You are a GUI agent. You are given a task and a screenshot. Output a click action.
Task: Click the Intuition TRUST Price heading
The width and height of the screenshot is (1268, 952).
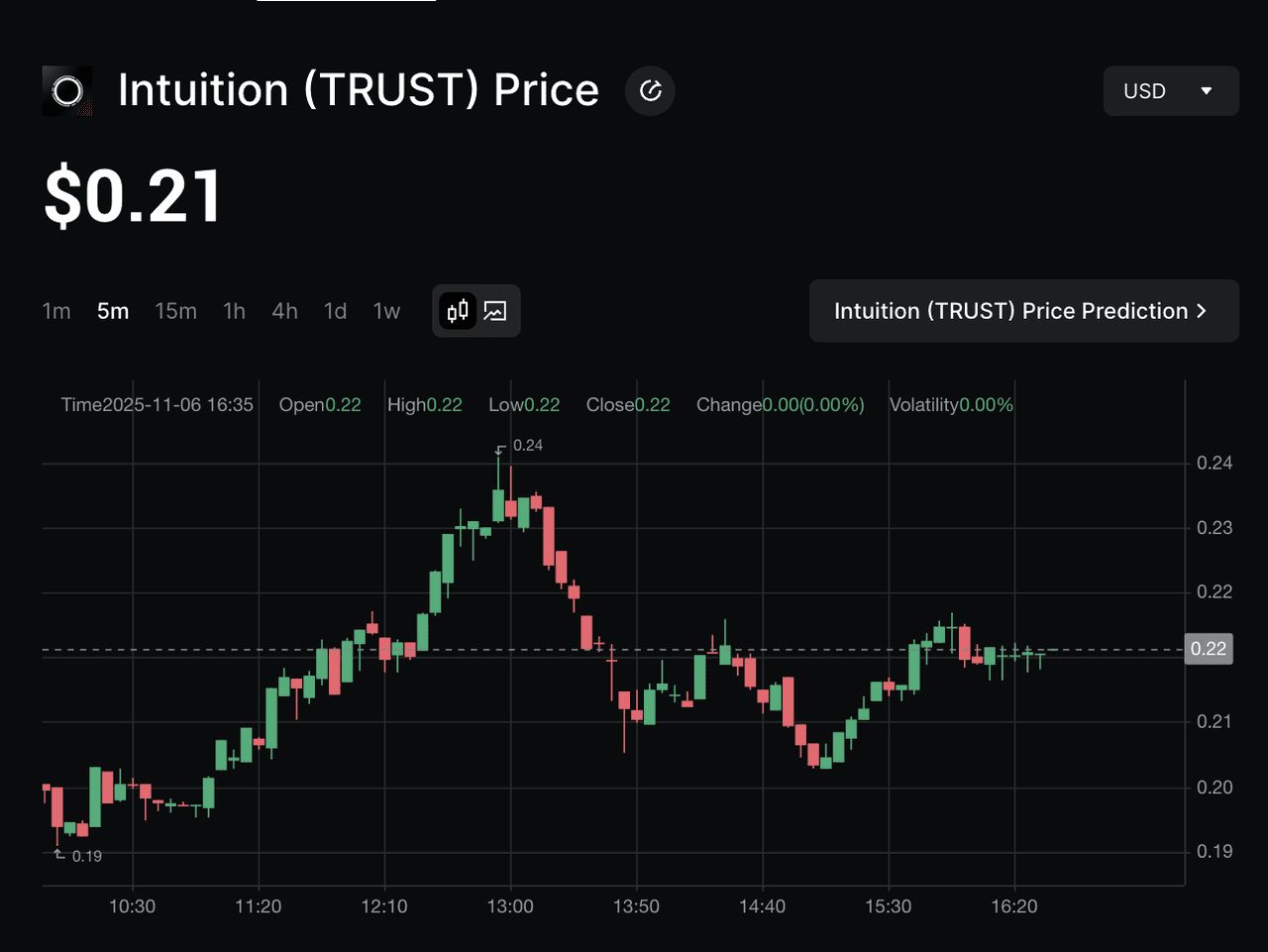[357, 90]
